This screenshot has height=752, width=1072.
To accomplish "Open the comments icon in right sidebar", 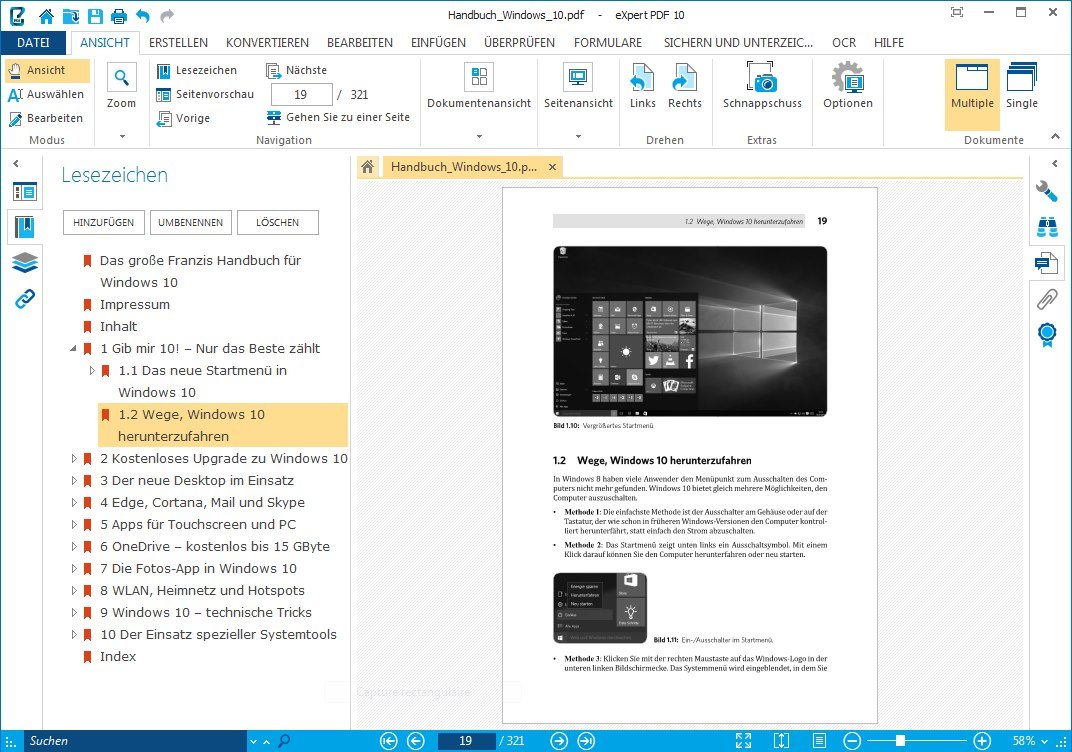I will click(x=1047, y=263).
